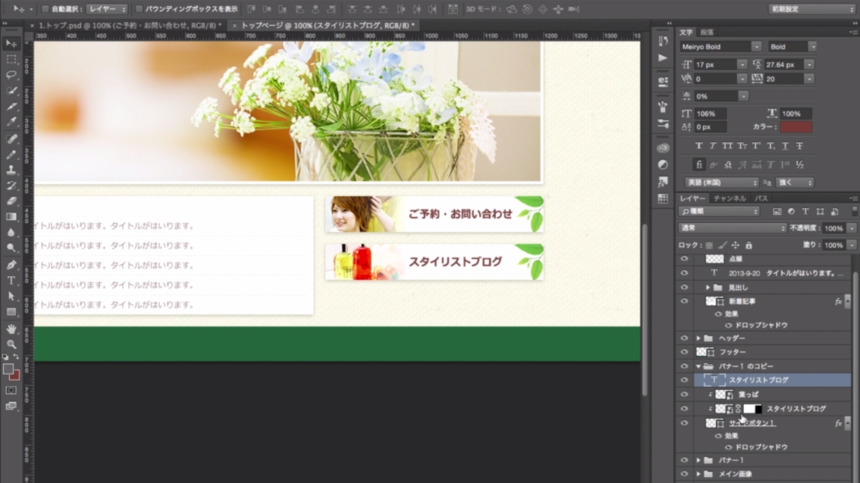Open the History panel icon
Screen dimensions: 860x483
click(x=663, y=41)
